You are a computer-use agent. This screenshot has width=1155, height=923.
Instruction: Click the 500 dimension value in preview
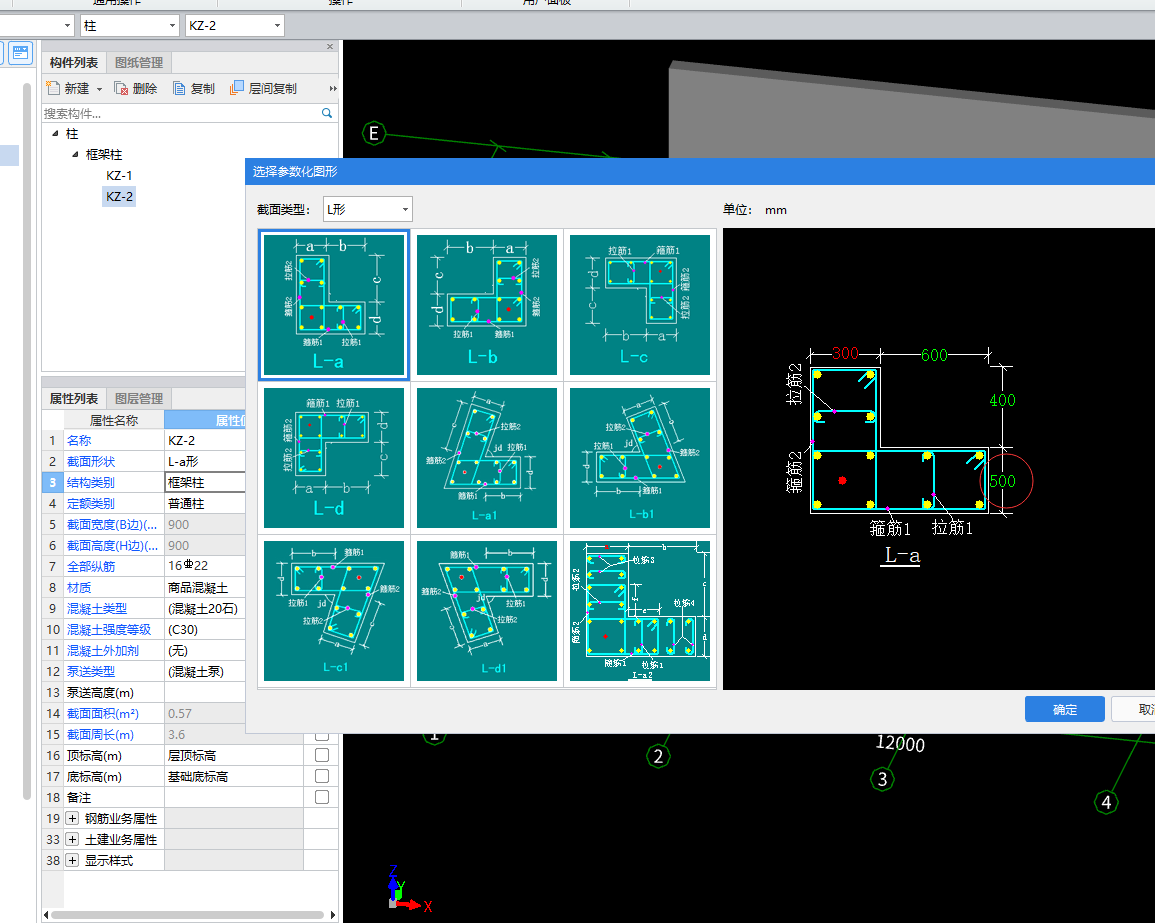tap(1003, 481)
